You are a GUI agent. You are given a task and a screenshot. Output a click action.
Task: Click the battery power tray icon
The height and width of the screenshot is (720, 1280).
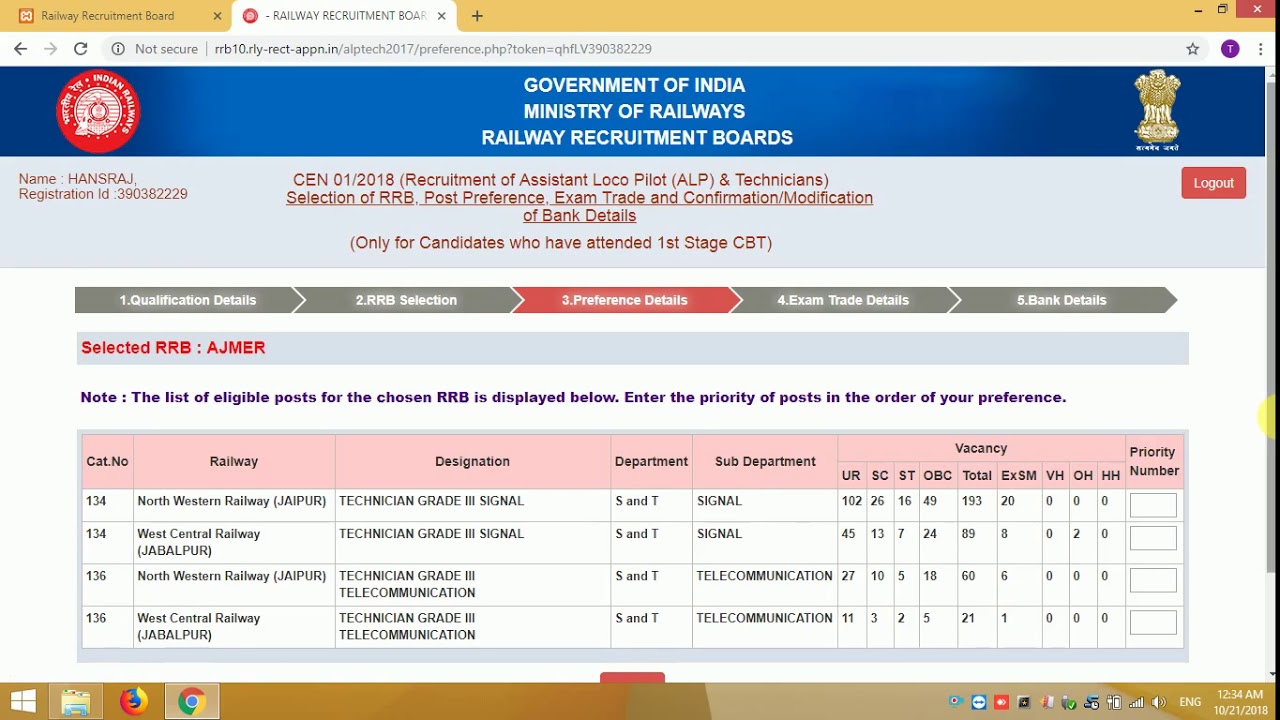1114,702
